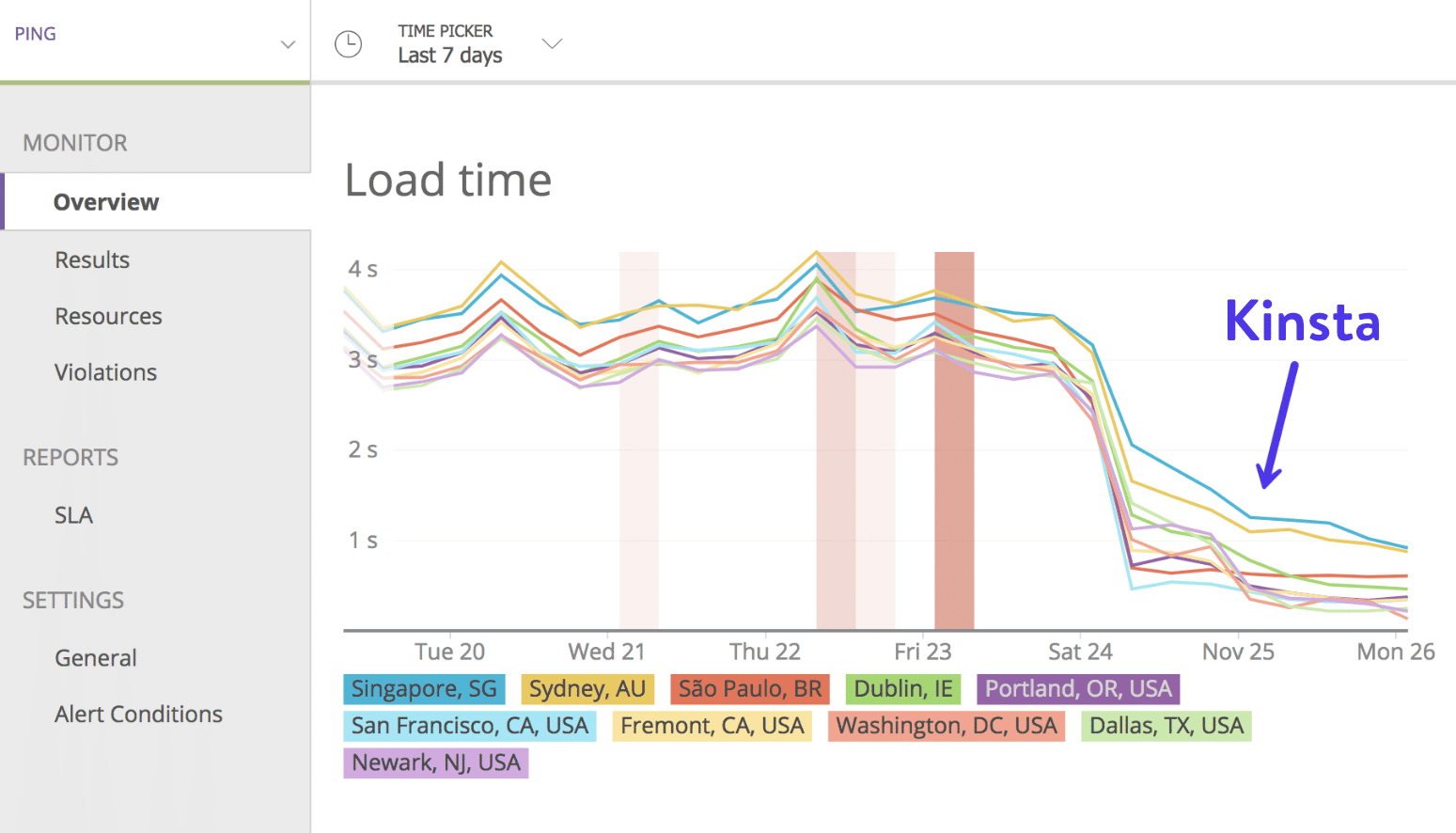The image size is (1456, 833).
Task: Open General settings
Action: [96, 658]
